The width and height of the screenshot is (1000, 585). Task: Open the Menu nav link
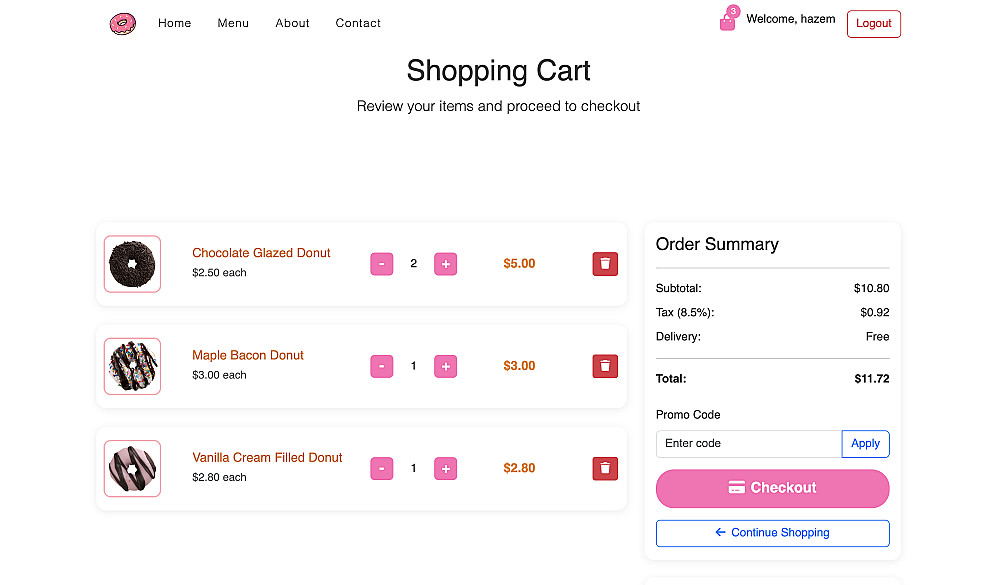[233, 23]
